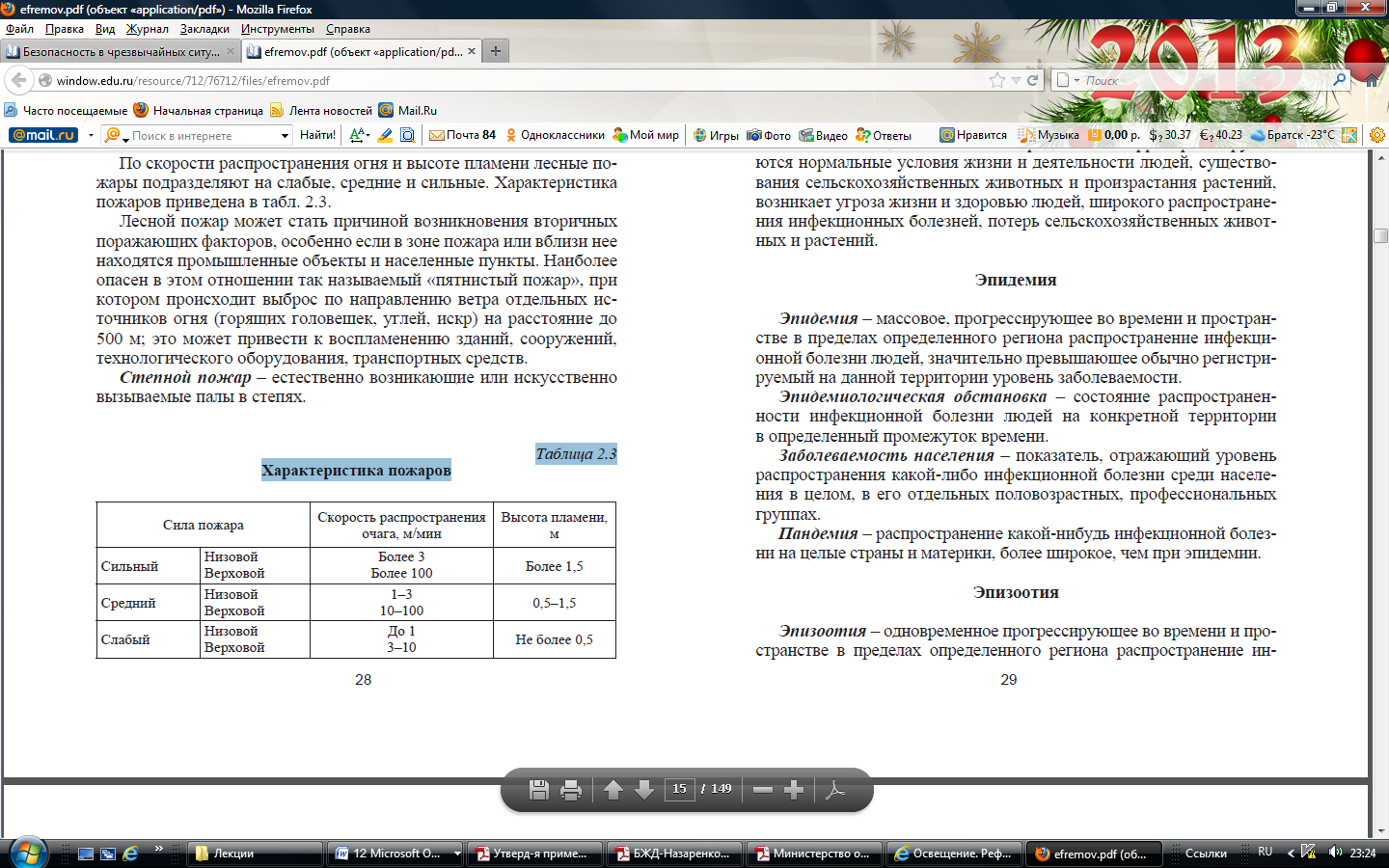The height and width of the screenshot is (868, 1389).
Task: Open the URL history dropdown arrow
Action: (x=1016, y=80)
